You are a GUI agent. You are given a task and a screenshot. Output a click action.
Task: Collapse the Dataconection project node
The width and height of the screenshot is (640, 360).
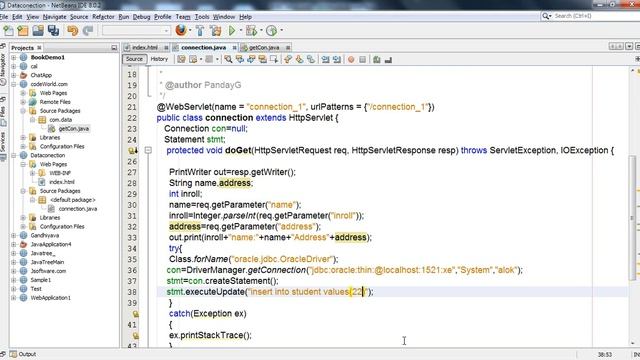pos(14,156)
